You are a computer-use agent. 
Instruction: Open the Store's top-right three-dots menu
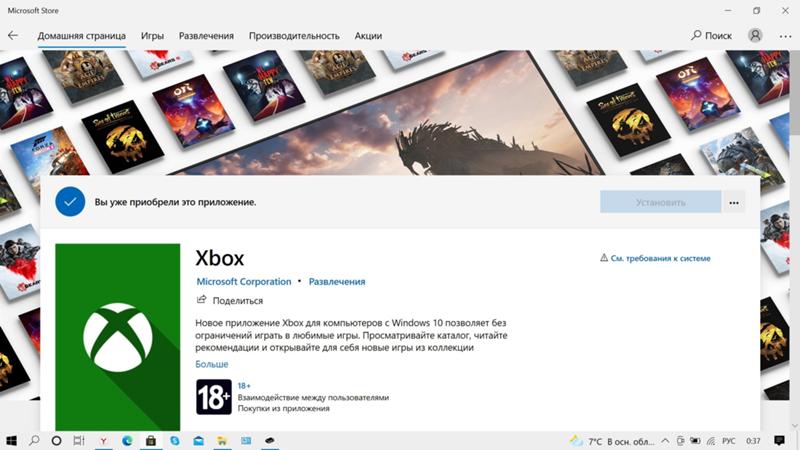pos(785,36)
